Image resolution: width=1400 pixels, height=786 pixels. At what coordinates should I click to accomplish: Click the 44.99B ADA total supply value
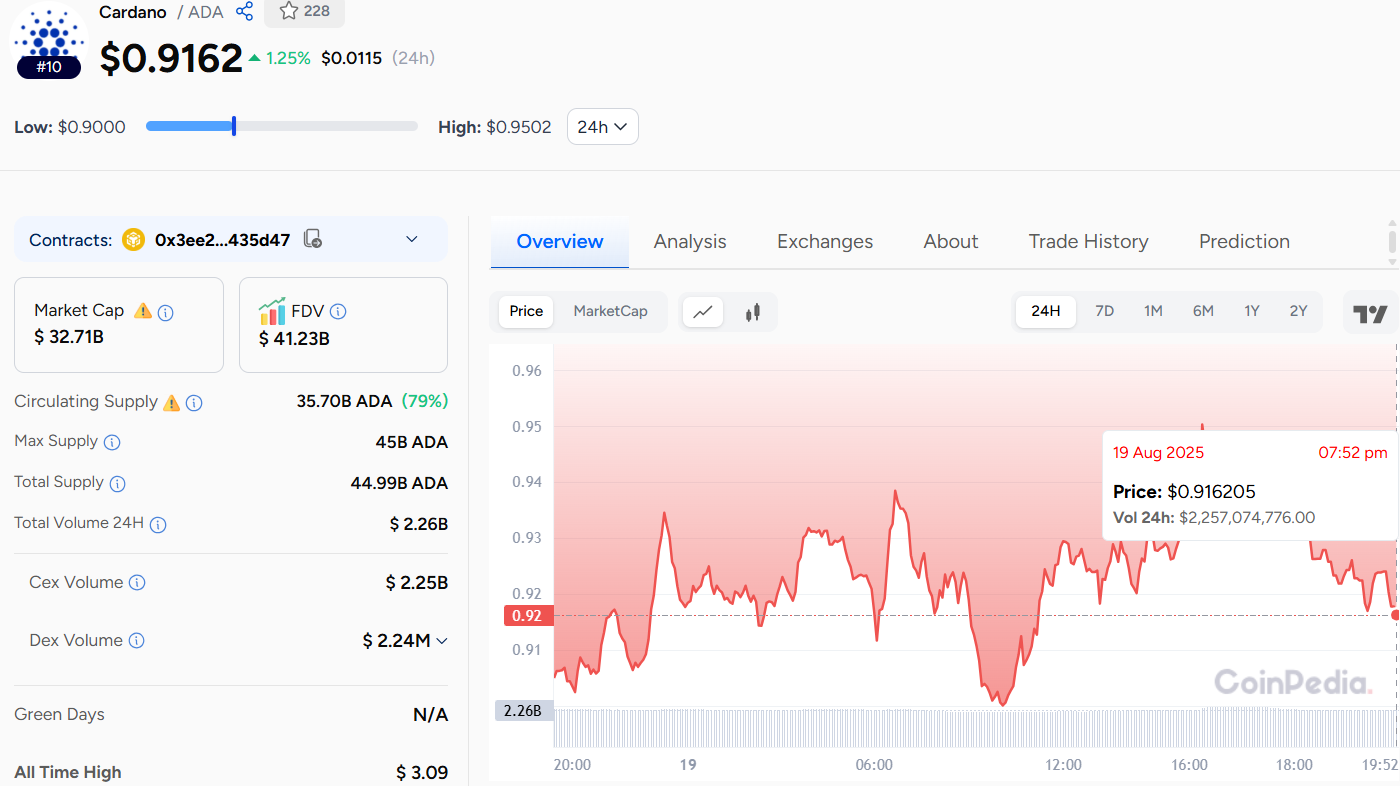tap(399, 483)
